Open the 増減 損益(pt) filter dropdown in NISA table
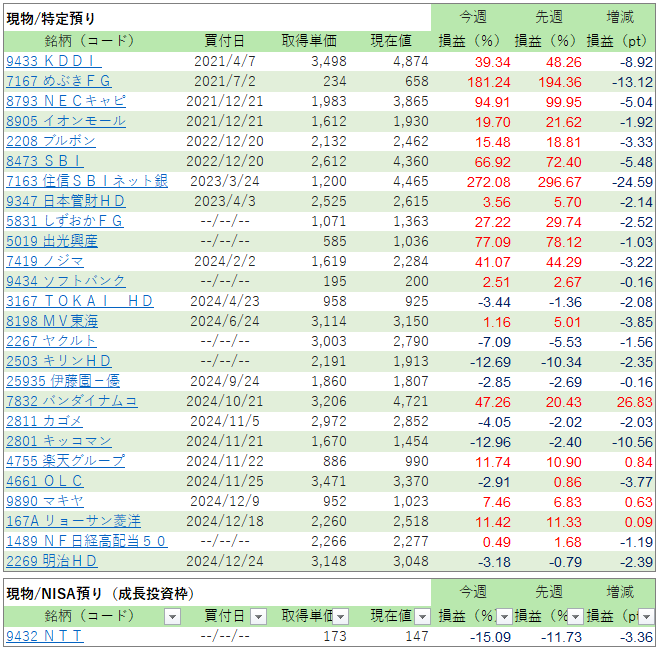 click(647, 617)
